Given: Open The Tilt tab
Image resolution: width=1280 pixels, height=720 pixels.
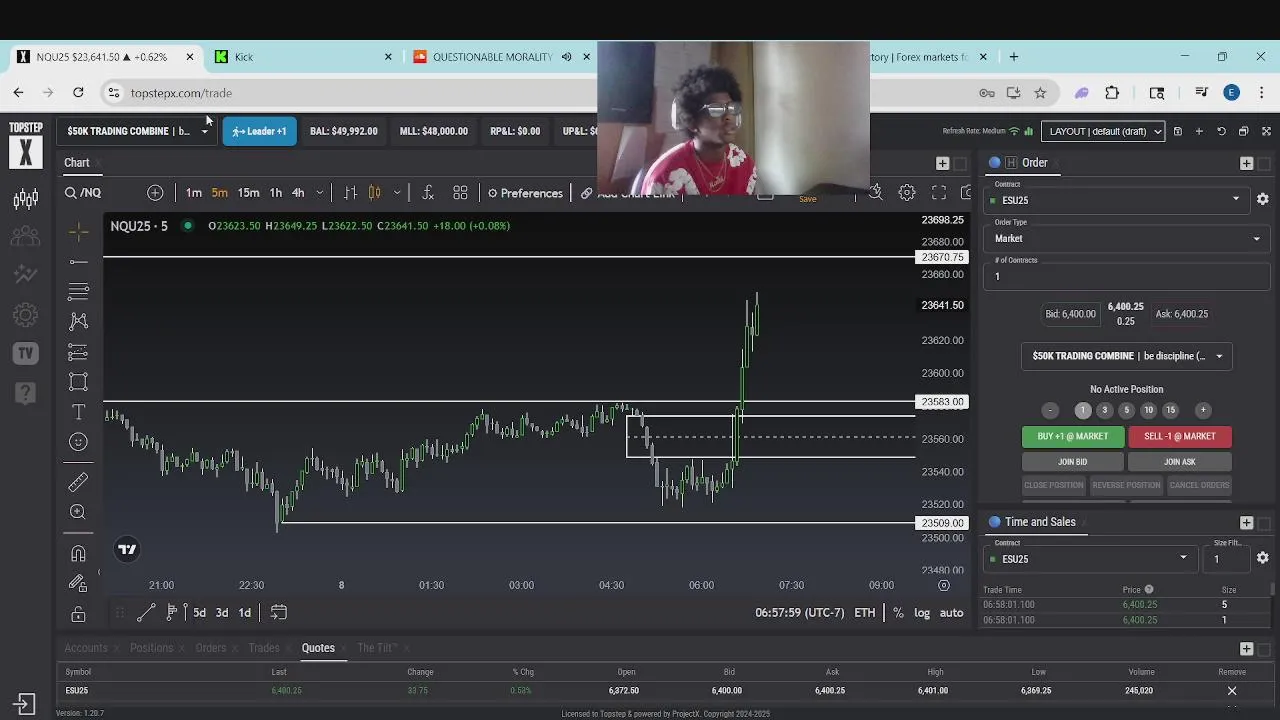Looking at the screenshot, I should click(377, 648).
